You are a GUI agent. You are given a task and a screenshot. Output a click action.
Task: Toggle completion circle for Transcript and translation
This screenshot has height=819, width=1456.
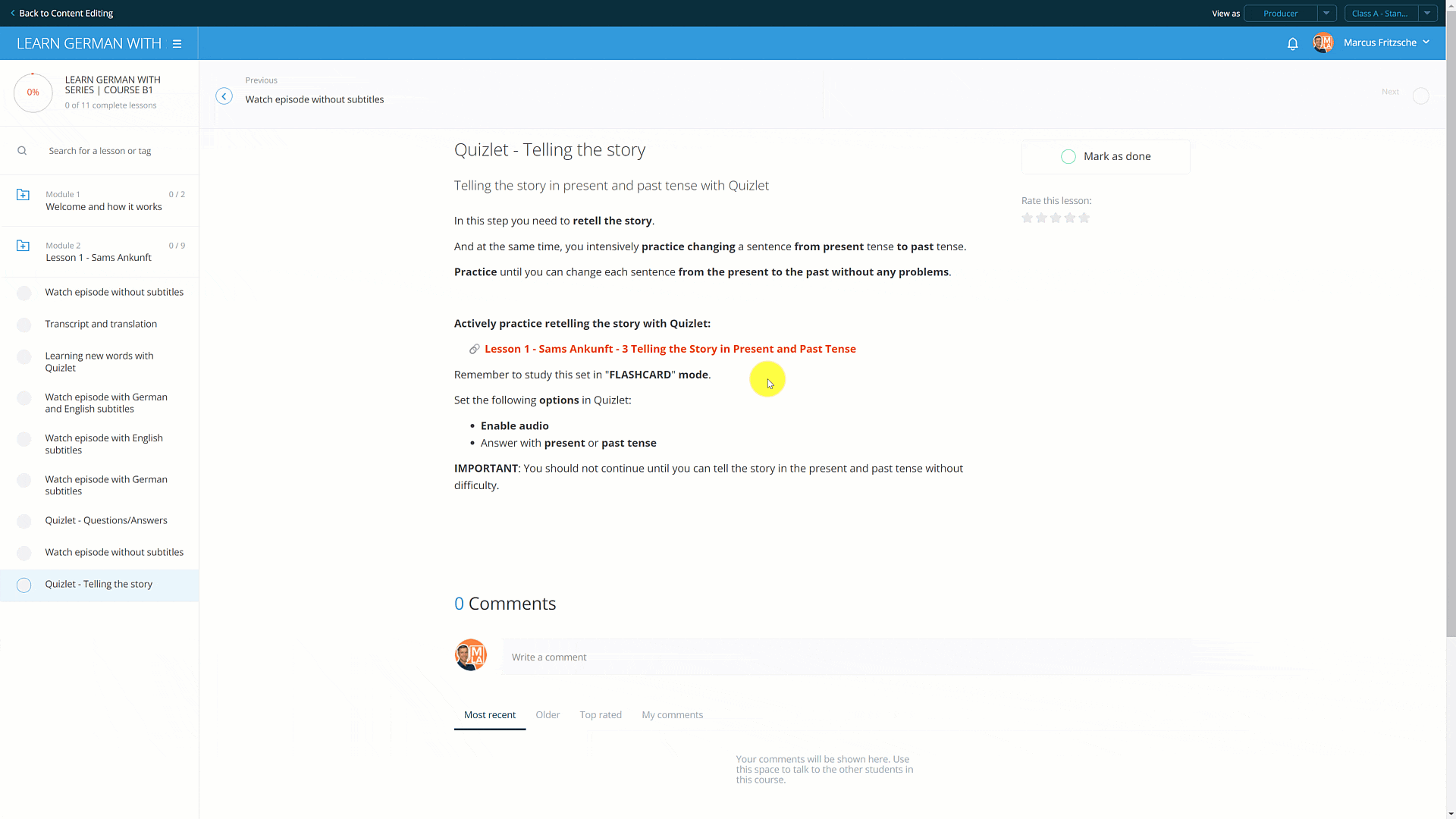[24, 325]
